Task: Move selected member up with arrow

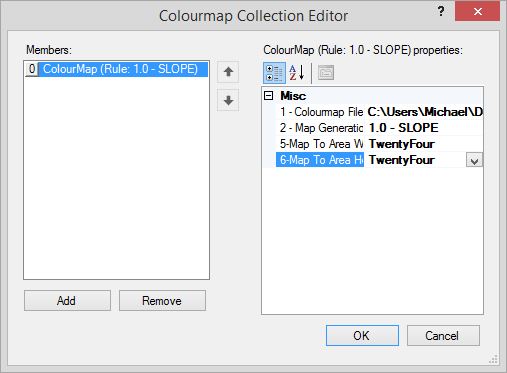Action: point(228,72)
